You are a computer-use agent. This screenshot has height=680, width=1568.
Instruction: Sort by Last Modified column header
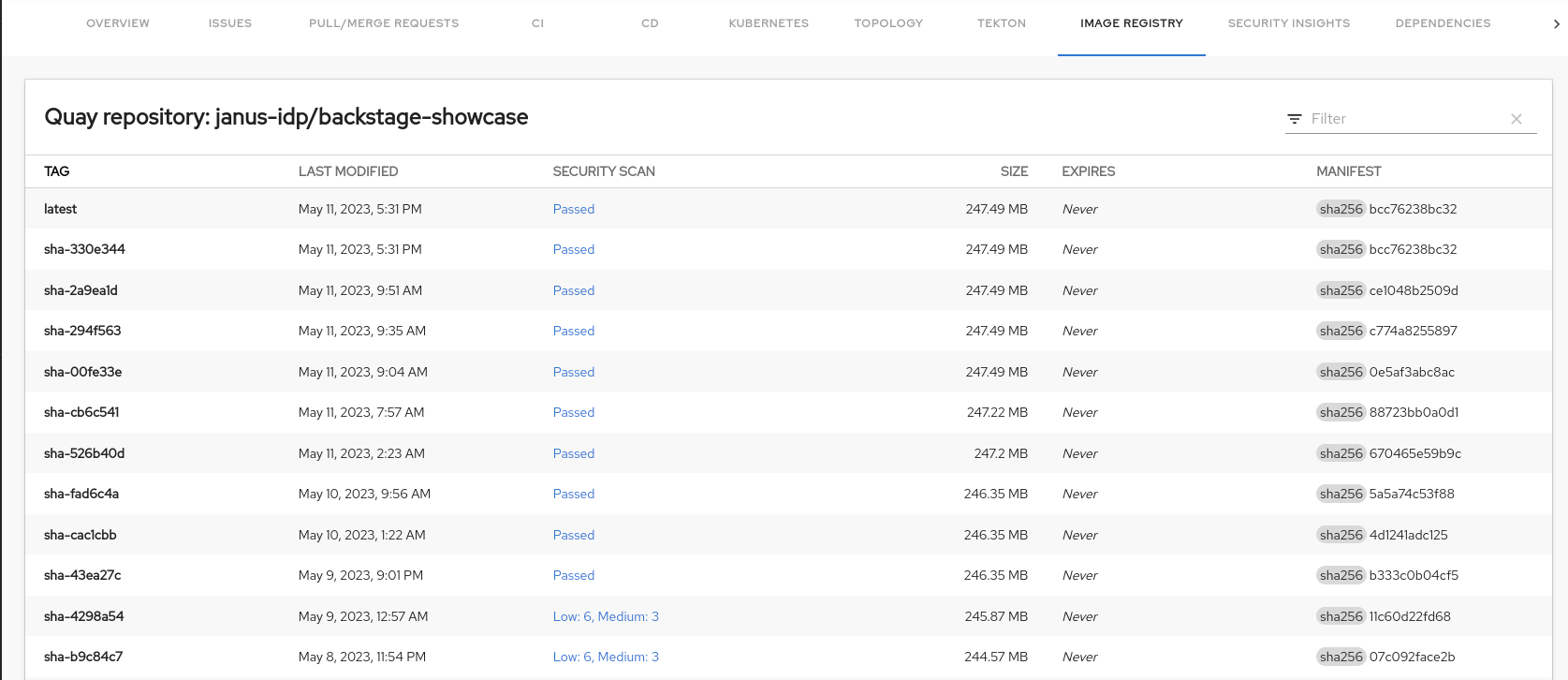(x=347, y=171)
